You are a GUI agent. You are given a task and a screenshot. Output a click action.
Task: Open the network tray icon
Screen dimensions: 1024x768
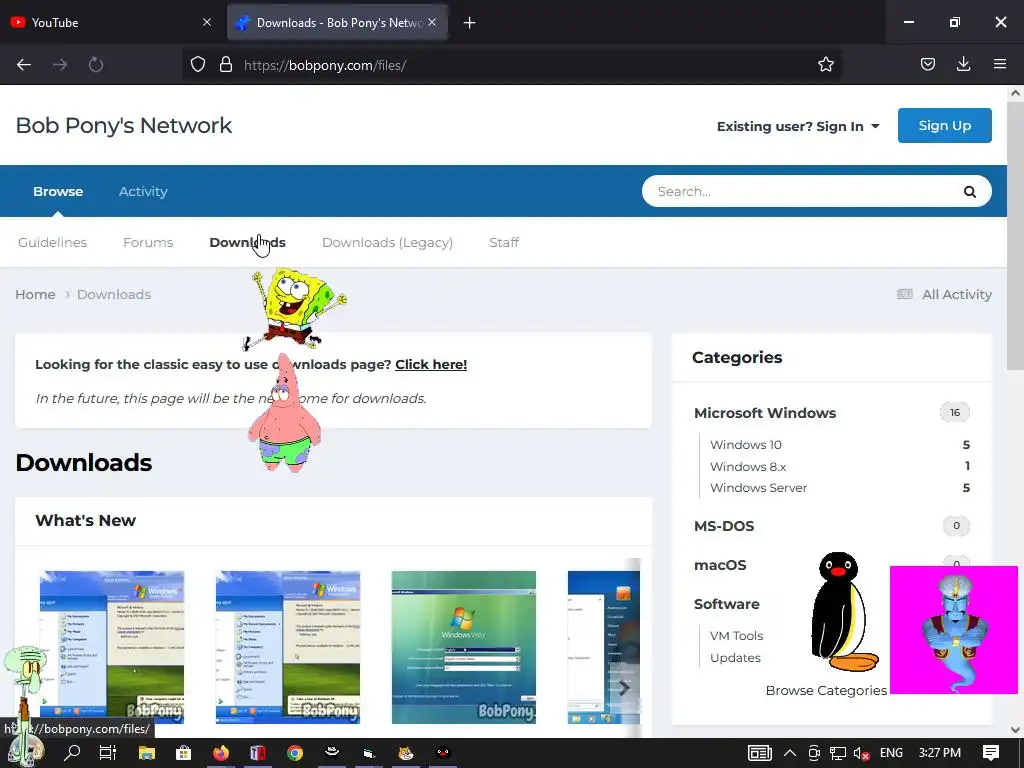pos(838,753)
